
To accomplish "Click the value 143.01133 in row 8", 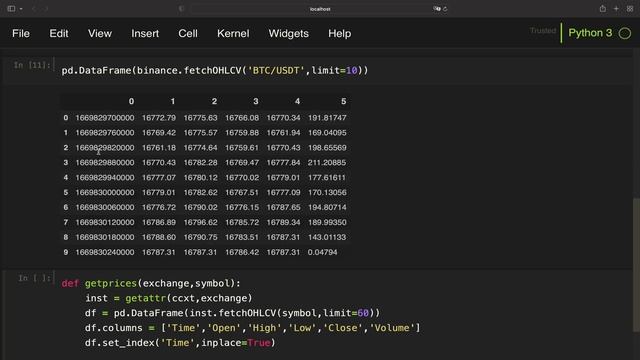I will coord(327,237).
